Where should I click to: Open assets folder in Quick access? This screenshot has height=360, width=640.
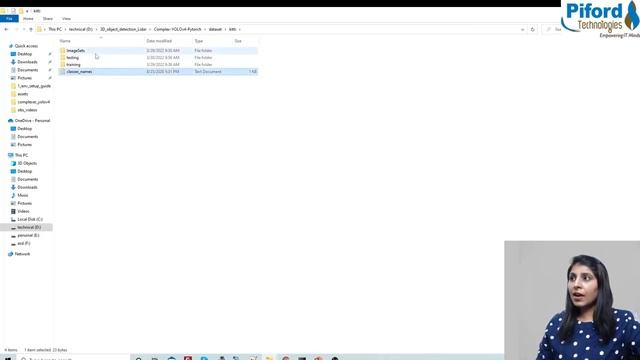[22, 94]
